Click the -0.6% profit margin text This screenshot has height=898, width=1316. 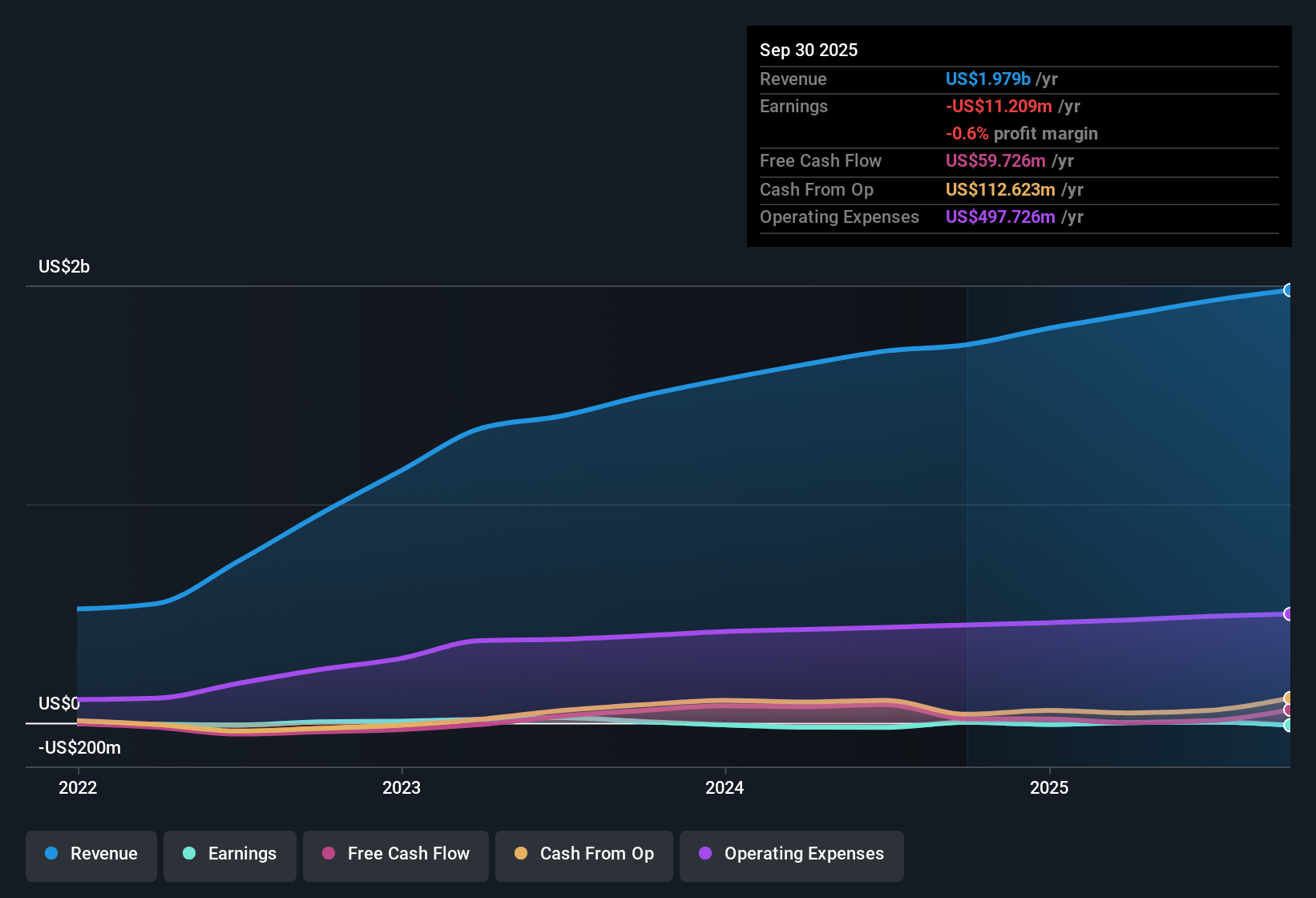point(1022,134)
